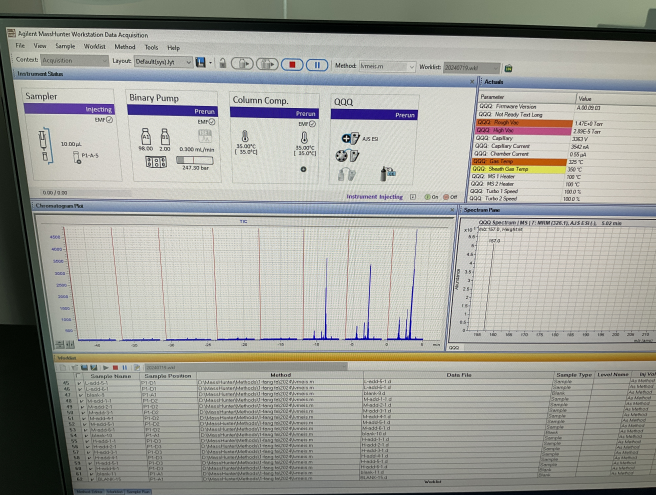Click the padlock lock icon in toolbar
656x495 pixels.
(x=223, y=63)
